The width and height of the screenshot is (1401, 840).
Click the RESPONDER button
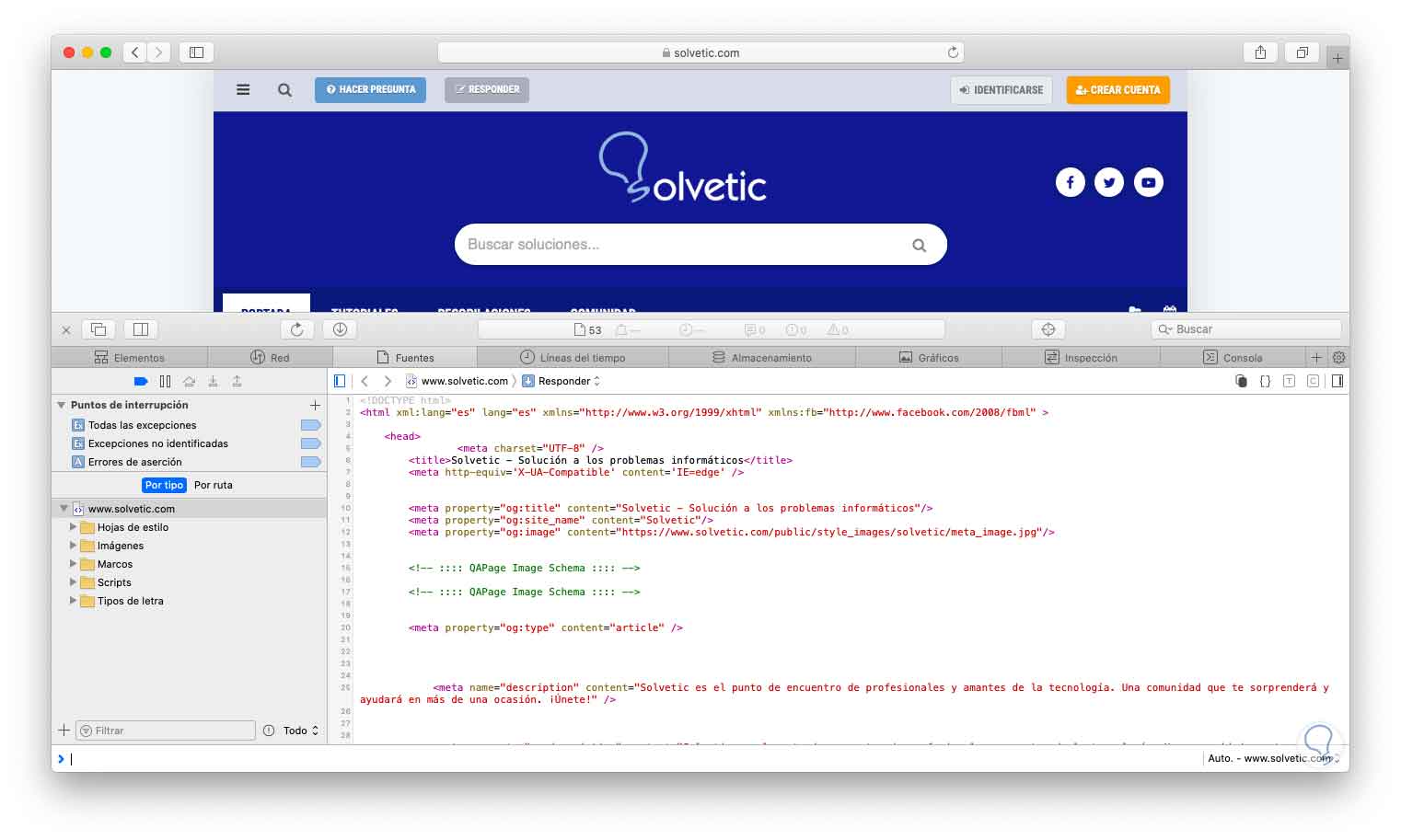pos(487,90)
